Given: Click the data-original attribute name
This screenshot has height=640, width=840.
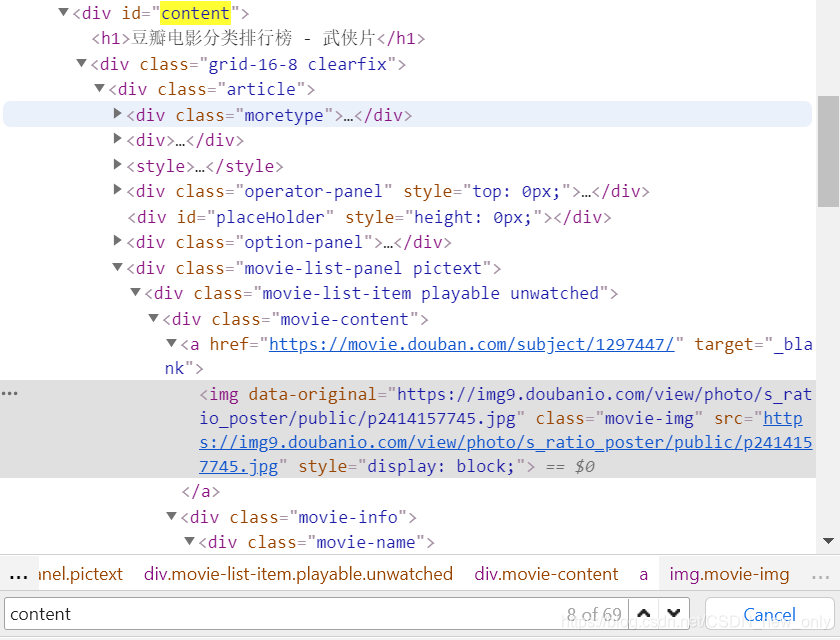Looking at the screenshot, I should pos(312,394).
